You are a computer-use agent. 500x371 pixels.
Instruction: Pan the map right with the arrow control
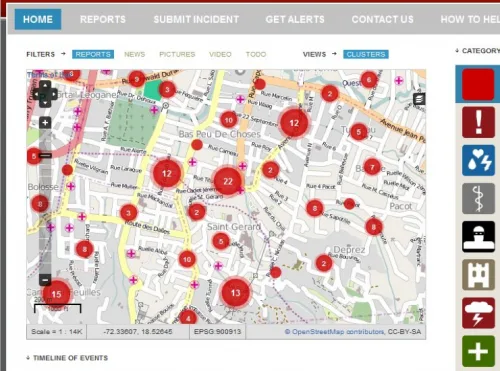(x=54, y=94)
